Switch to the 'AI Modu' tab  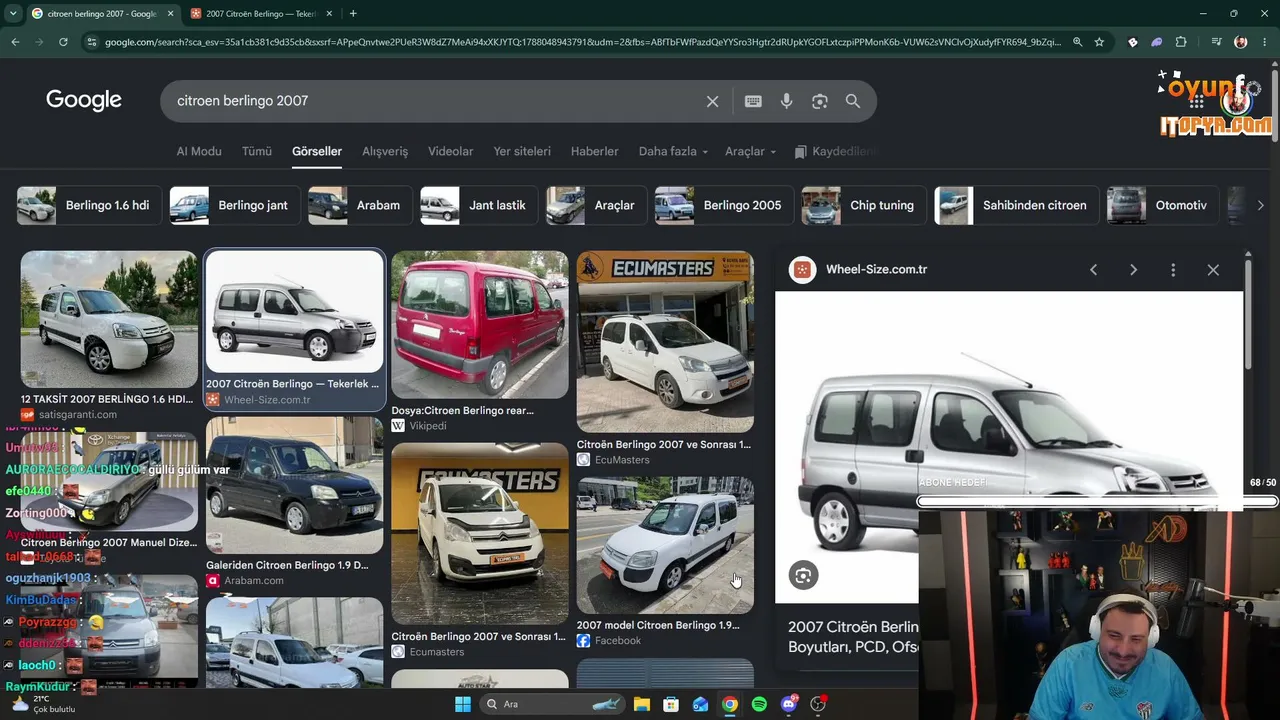pyautogui.click(x=199, y=151)
